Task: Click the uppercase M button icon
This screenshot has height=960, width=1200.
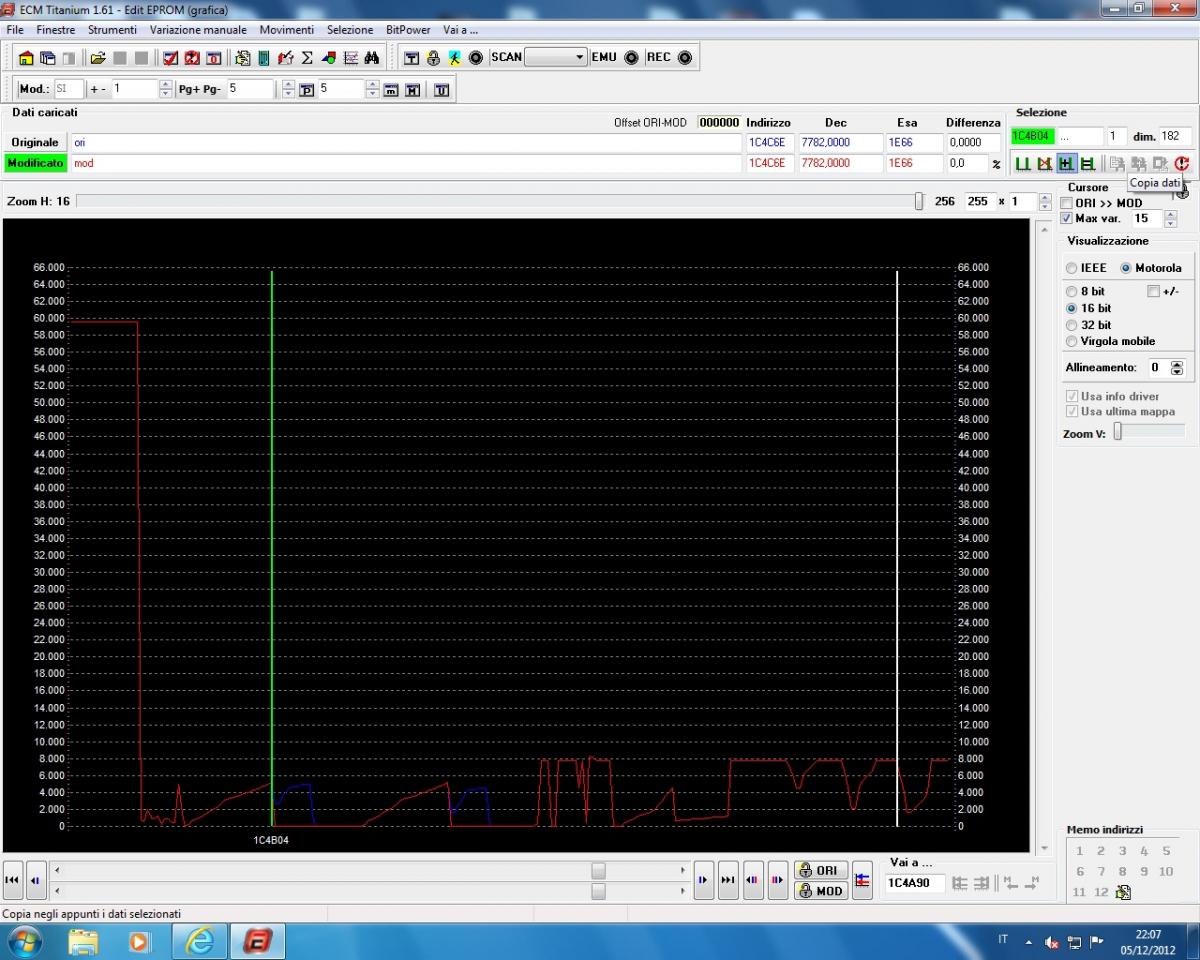Action: tap(412, 90)
